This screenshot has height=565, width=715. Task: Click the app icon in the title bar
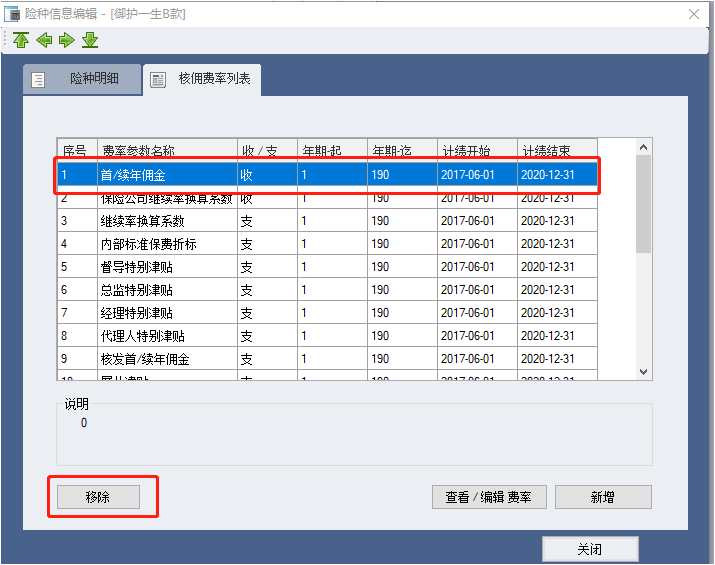point(13,13)
